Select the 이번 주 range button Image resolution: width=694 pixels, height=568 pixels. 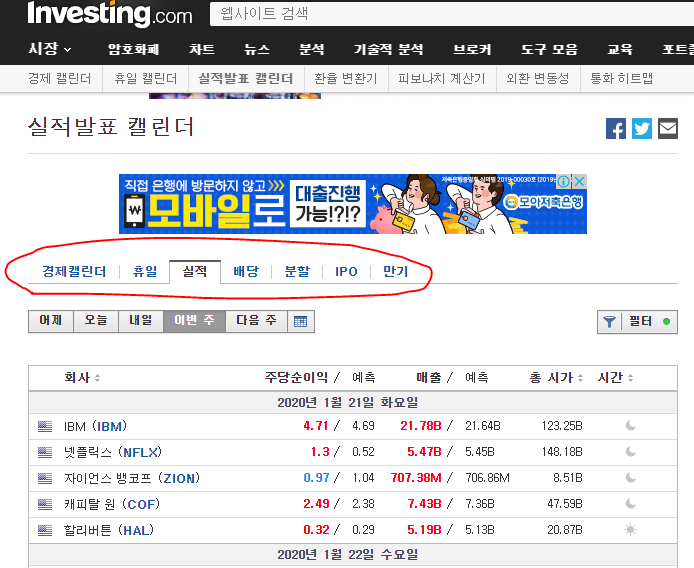194,321
